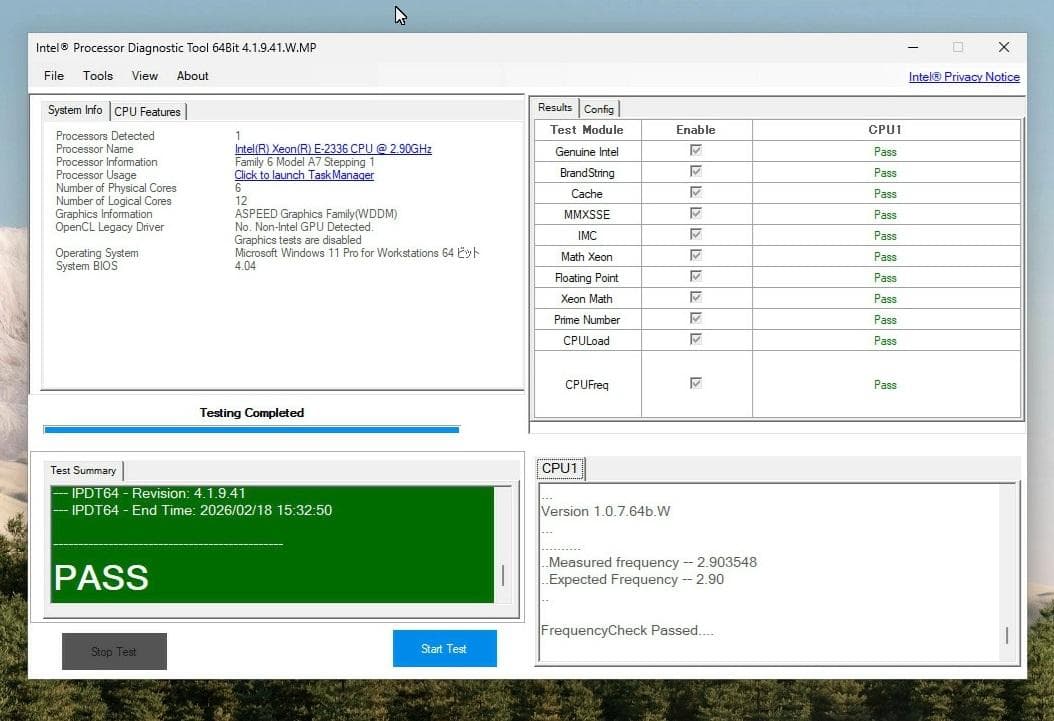Open the Tools menu
1054x721 pixels.
97,76
